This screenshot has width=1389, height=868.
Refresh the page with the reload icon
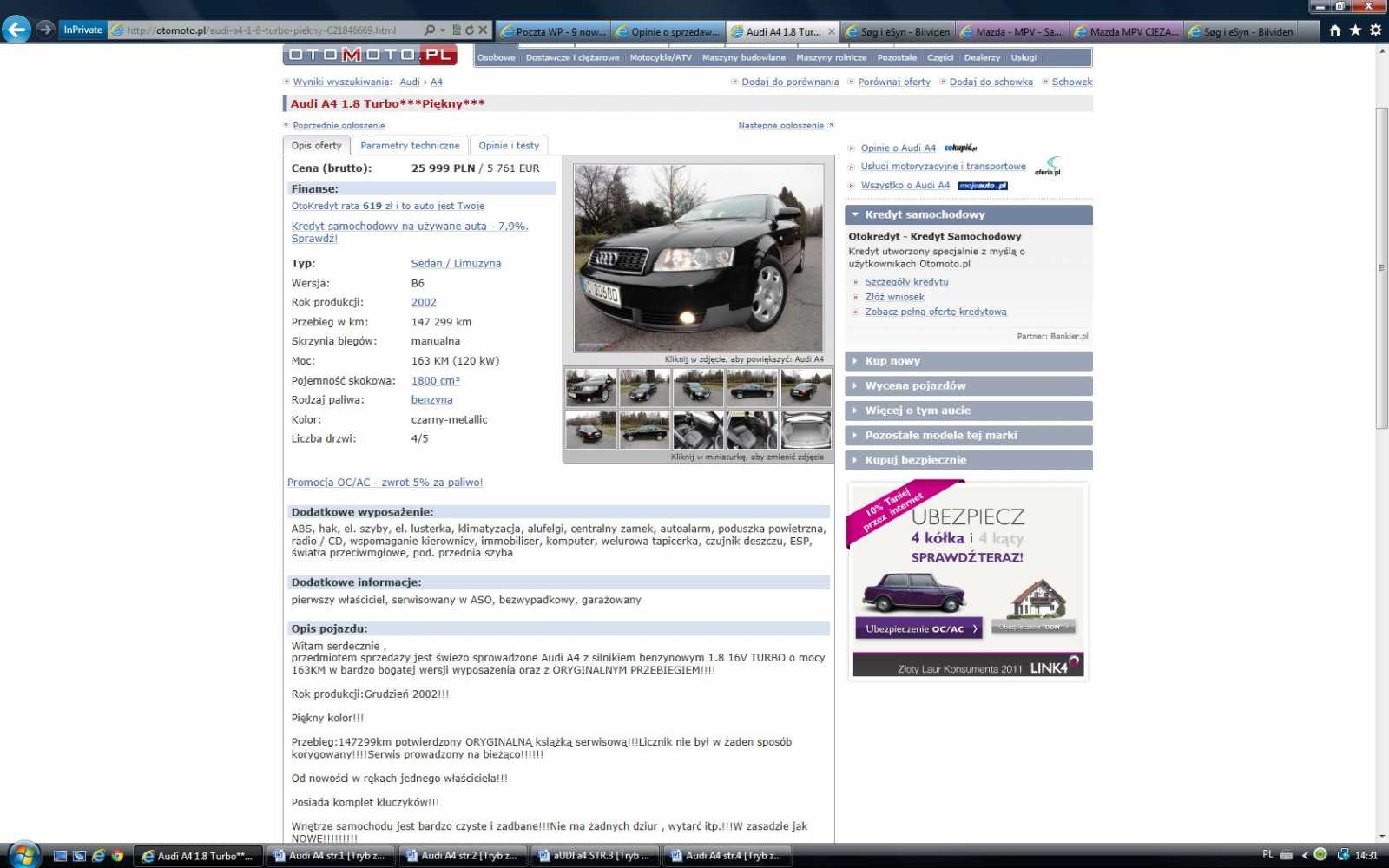pyautogui.click(x=470, y=30)
